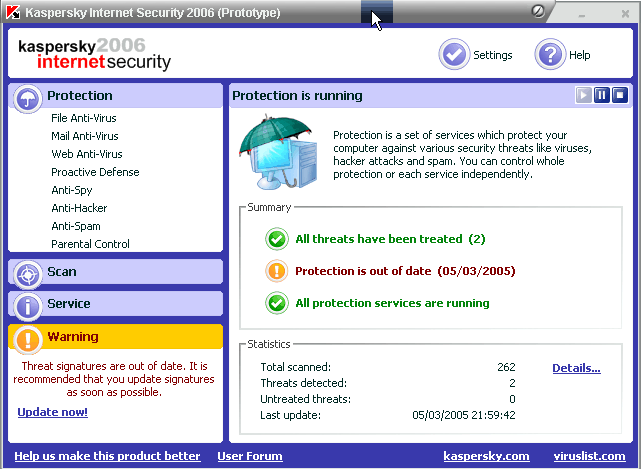Click the 'Total scanned:' label
Image resolution: width=641 pixels, height=469 pixels.
point(296,367)
